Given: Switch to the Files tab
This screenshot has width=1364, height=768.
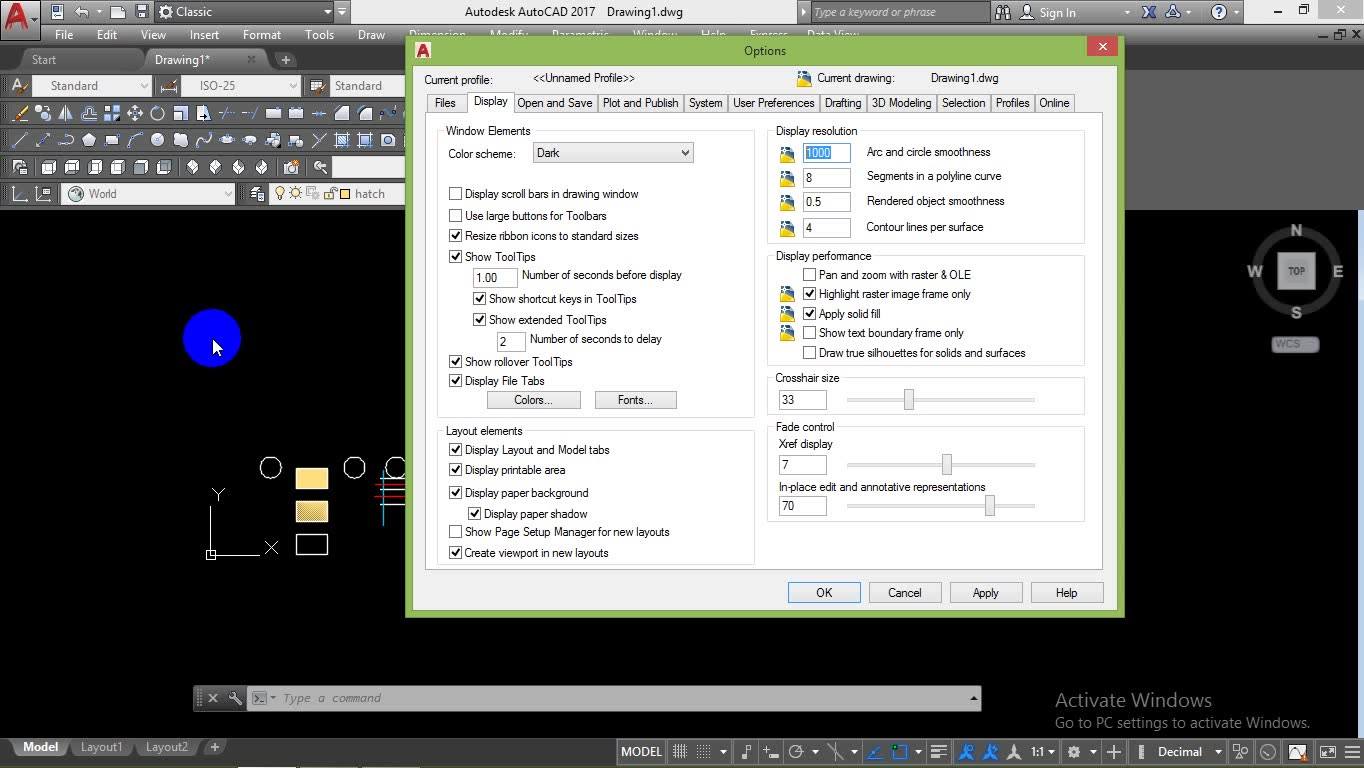Looking at the screenshot, I should pyautogui.click(x=445, y=103).
